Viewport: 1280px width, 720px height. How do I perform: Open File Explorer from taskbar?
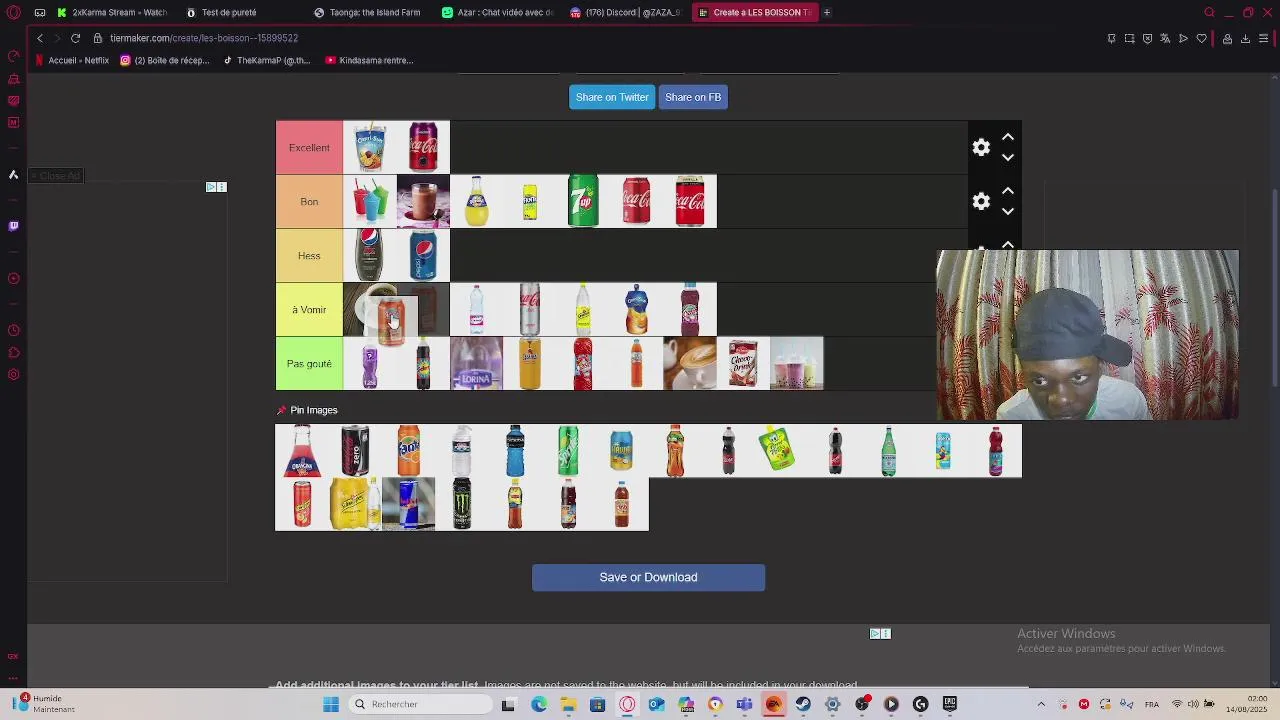(x=568, y=704)
